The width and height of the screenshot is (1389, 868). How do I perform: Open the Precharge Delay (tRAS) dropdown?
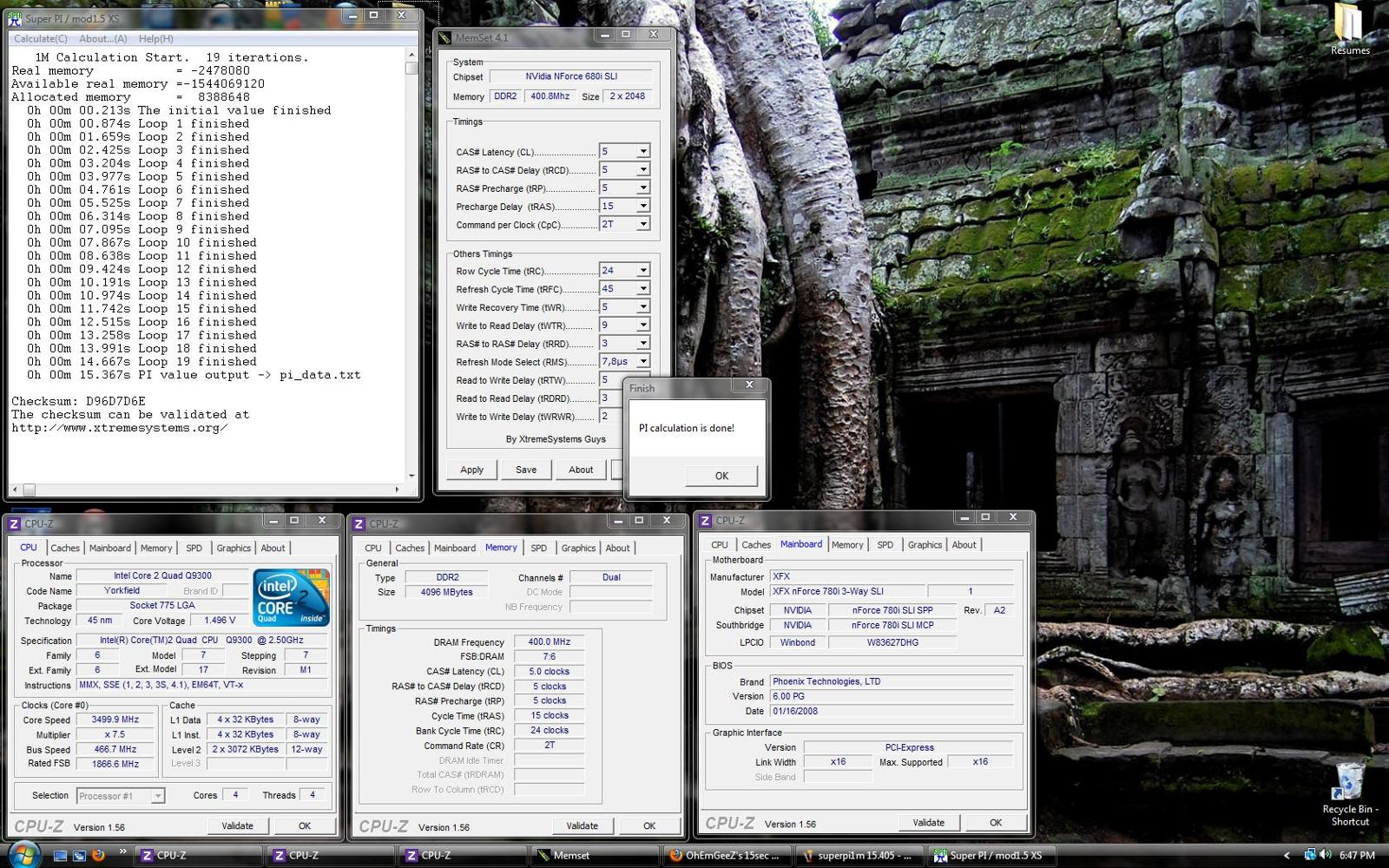tap(643, 206)
